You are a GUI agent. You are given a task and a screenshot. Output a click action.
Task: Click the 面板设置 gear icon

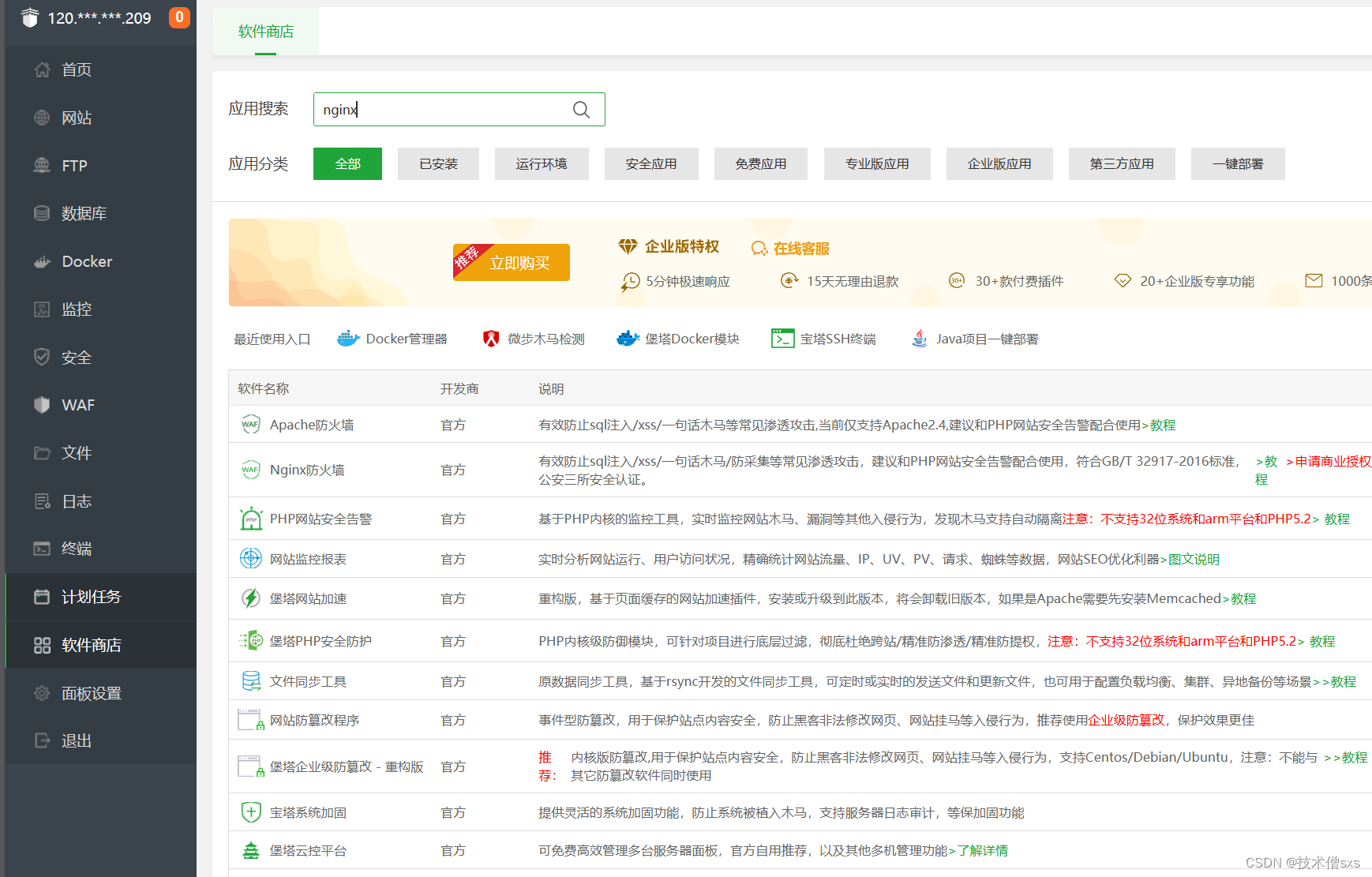(x=42, y=693)
